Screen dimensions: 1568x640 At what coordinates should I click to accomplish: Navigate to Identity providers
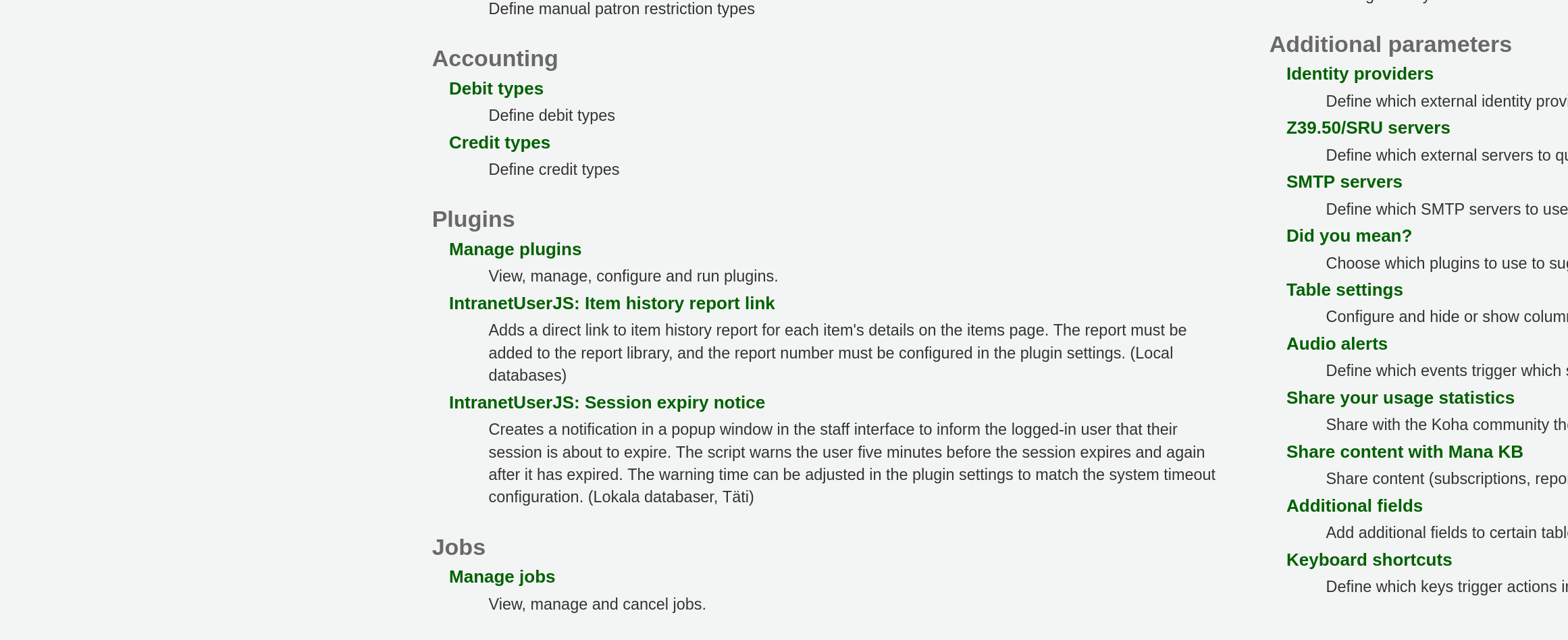1359,74
